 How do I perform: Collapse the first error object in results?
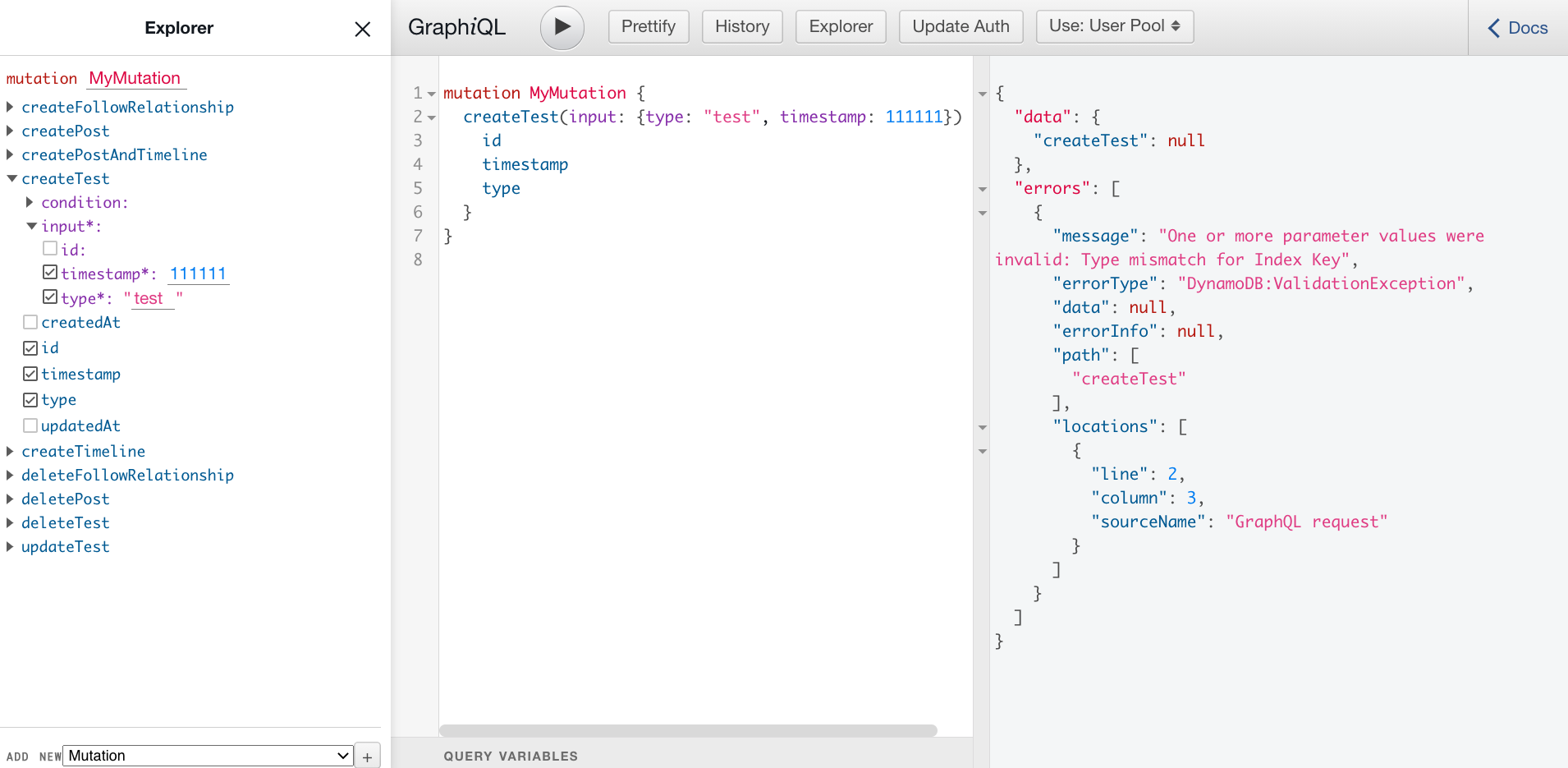click(x=983, y=214)
